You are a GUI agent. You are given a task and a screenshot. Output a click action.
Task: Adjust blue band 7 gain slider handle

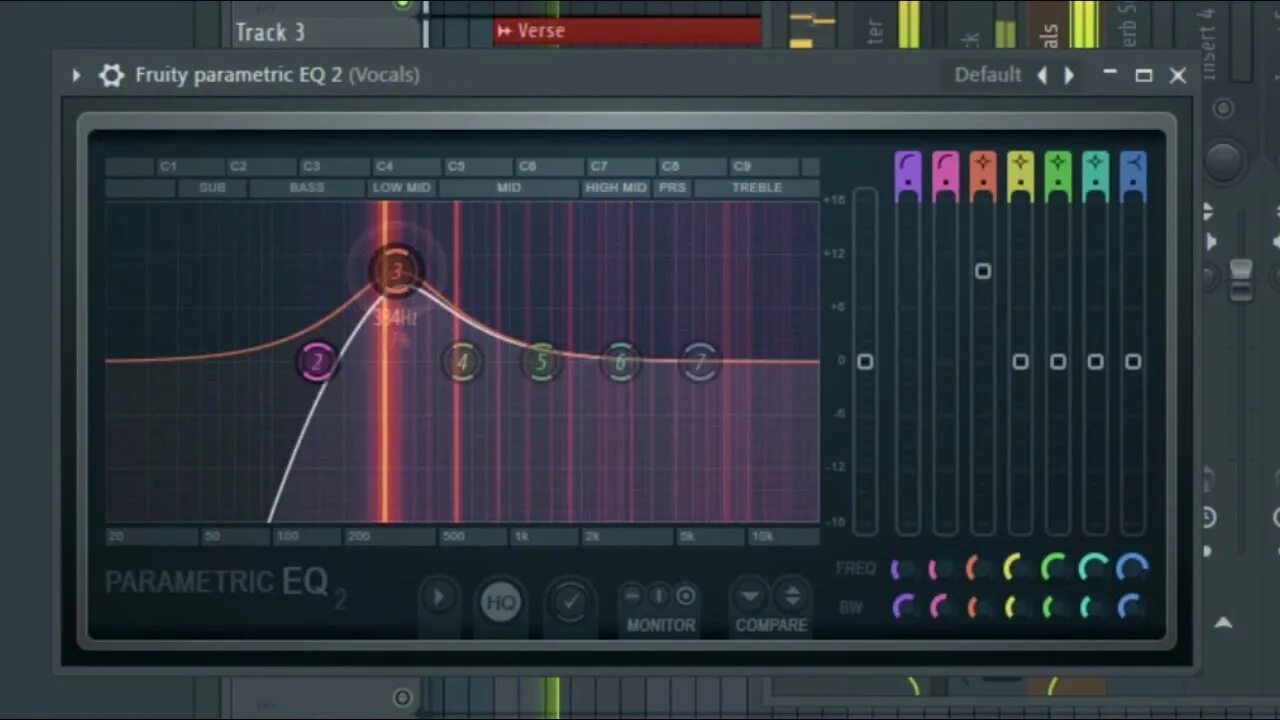(1133, 361)
